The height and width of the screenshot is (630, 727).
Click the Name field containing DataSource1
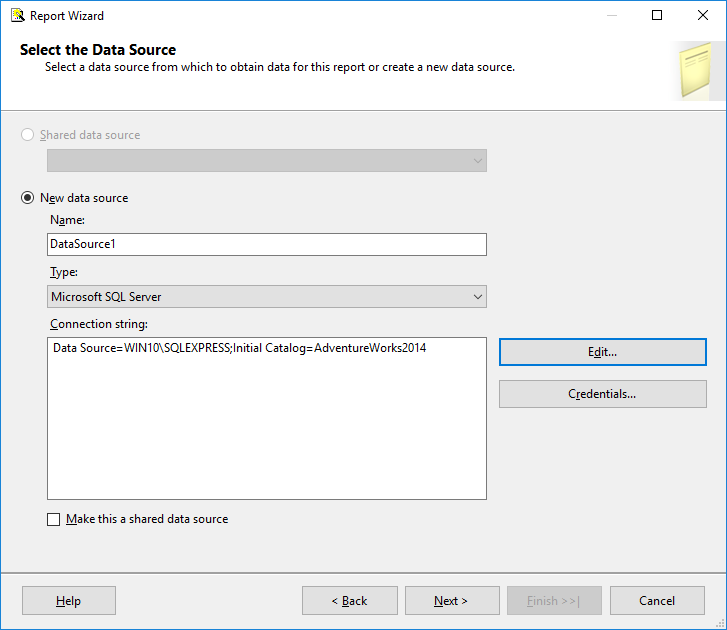[x=266, y=244]
